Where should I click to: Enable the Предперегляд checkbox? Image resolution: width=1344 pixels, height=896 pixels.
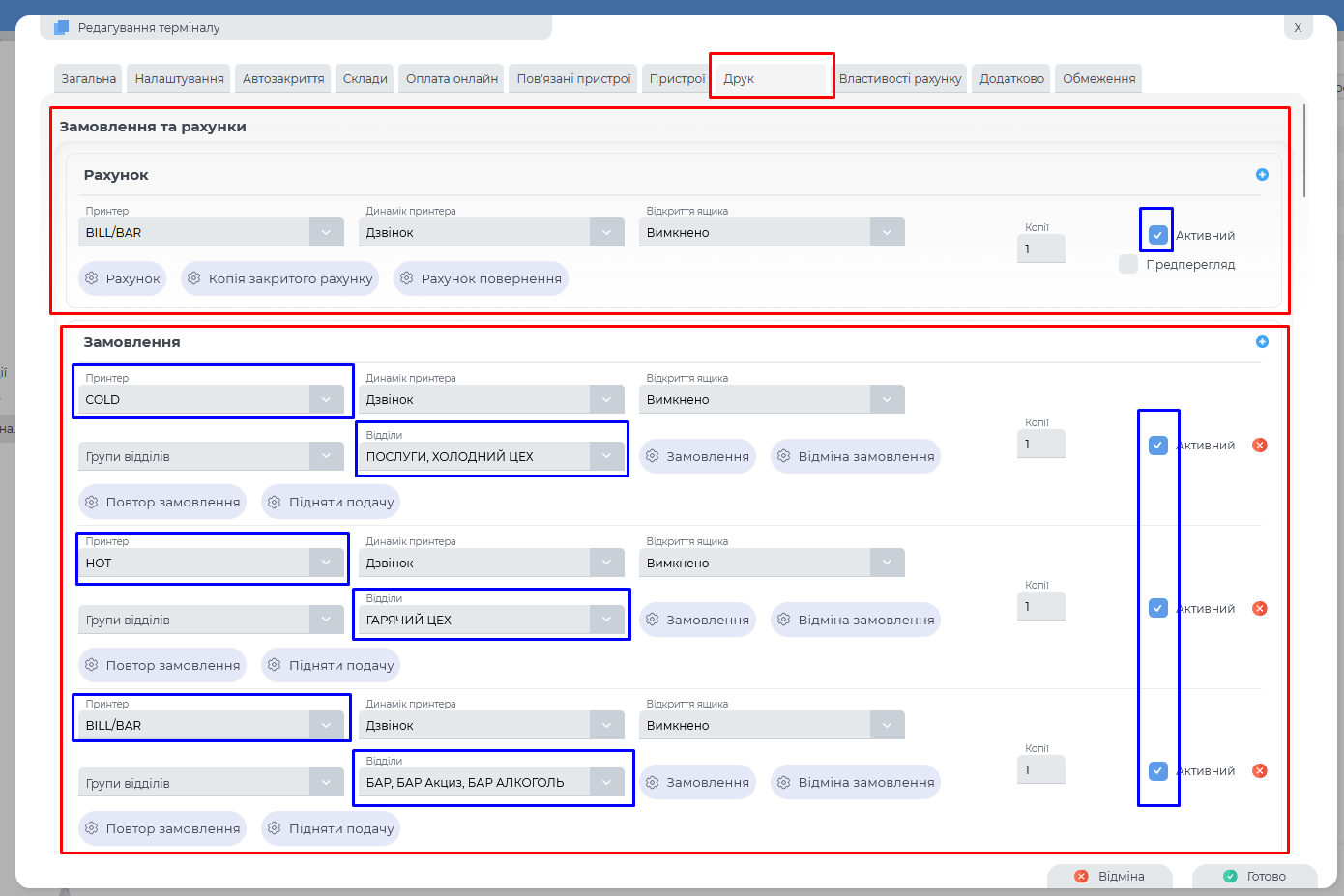click(1128, 264)
